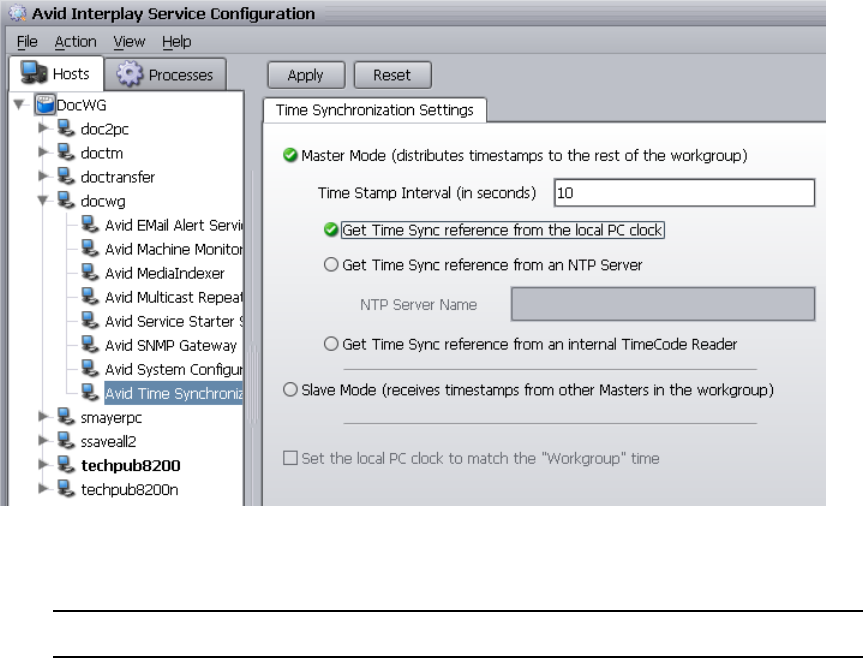Click the DocWG workgroup database icon
This screenshot has height=658, width=863.
click(45, 105)
